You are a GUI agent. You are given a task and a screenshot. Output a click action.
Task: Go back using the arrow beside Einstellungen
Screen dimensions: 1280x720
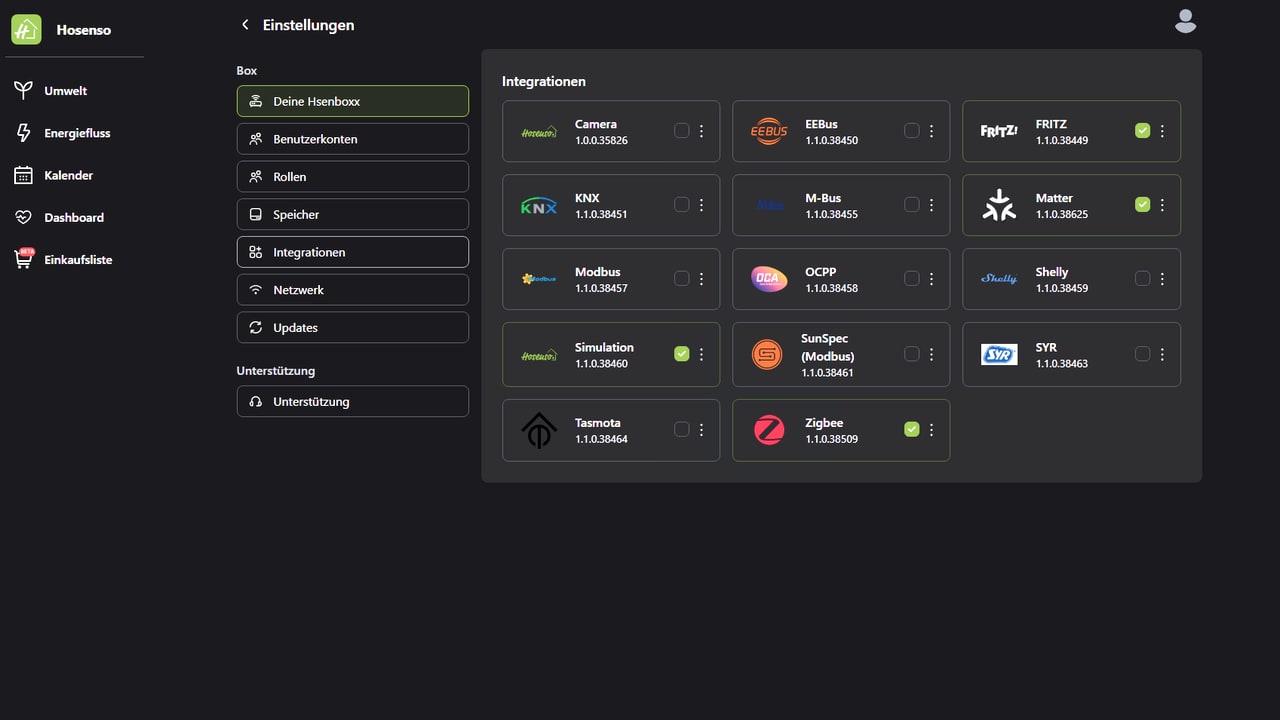tap(245, 25)
